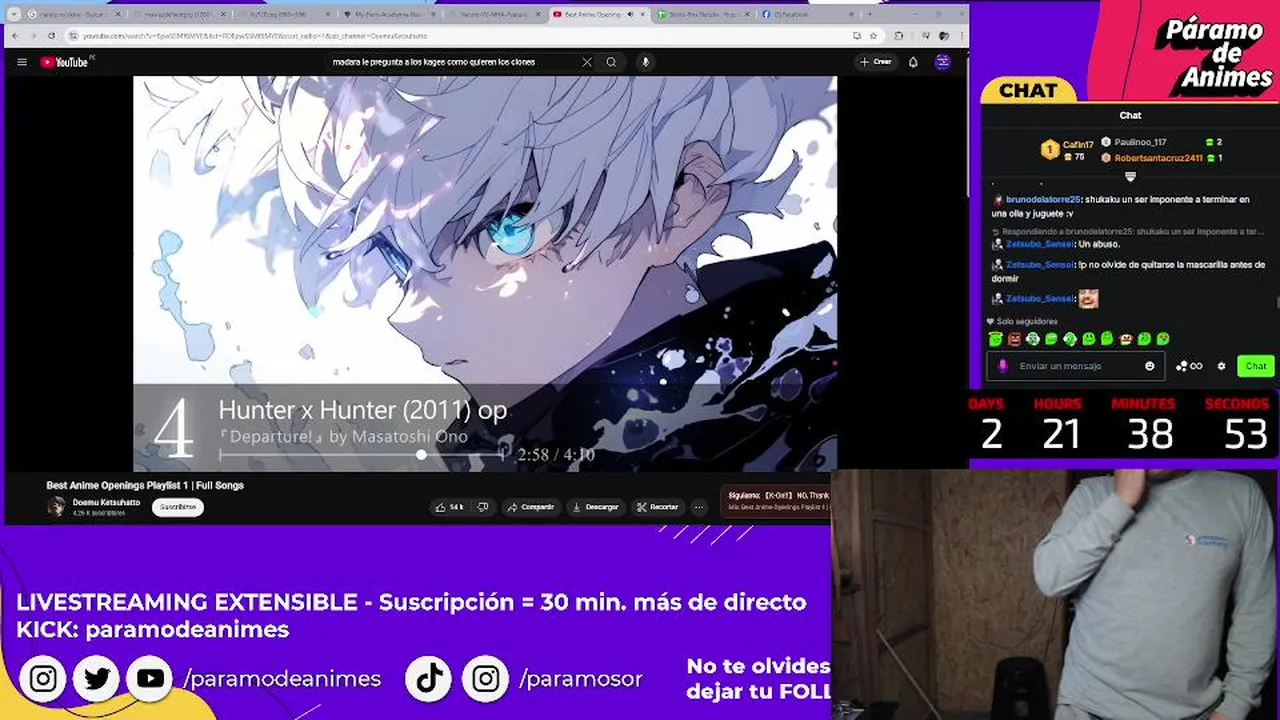
Task: Click Paulinoo_117 in the leaderboard
Action: coord(1140,142)
